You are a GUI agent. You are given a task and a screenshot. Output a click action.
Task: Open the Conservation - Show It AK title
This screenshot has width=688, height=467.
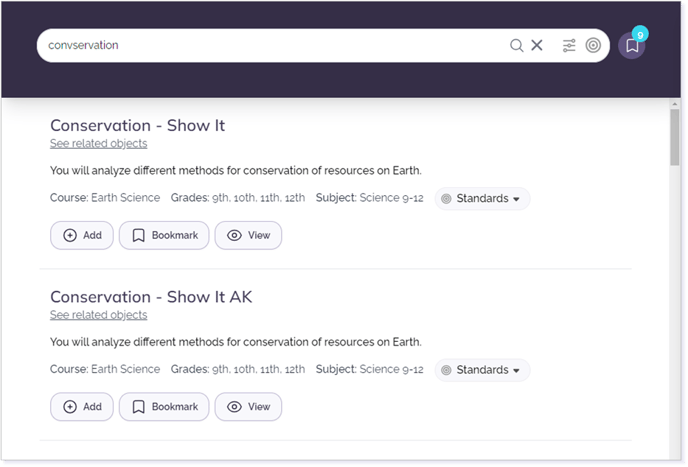[x=151, y=297]
